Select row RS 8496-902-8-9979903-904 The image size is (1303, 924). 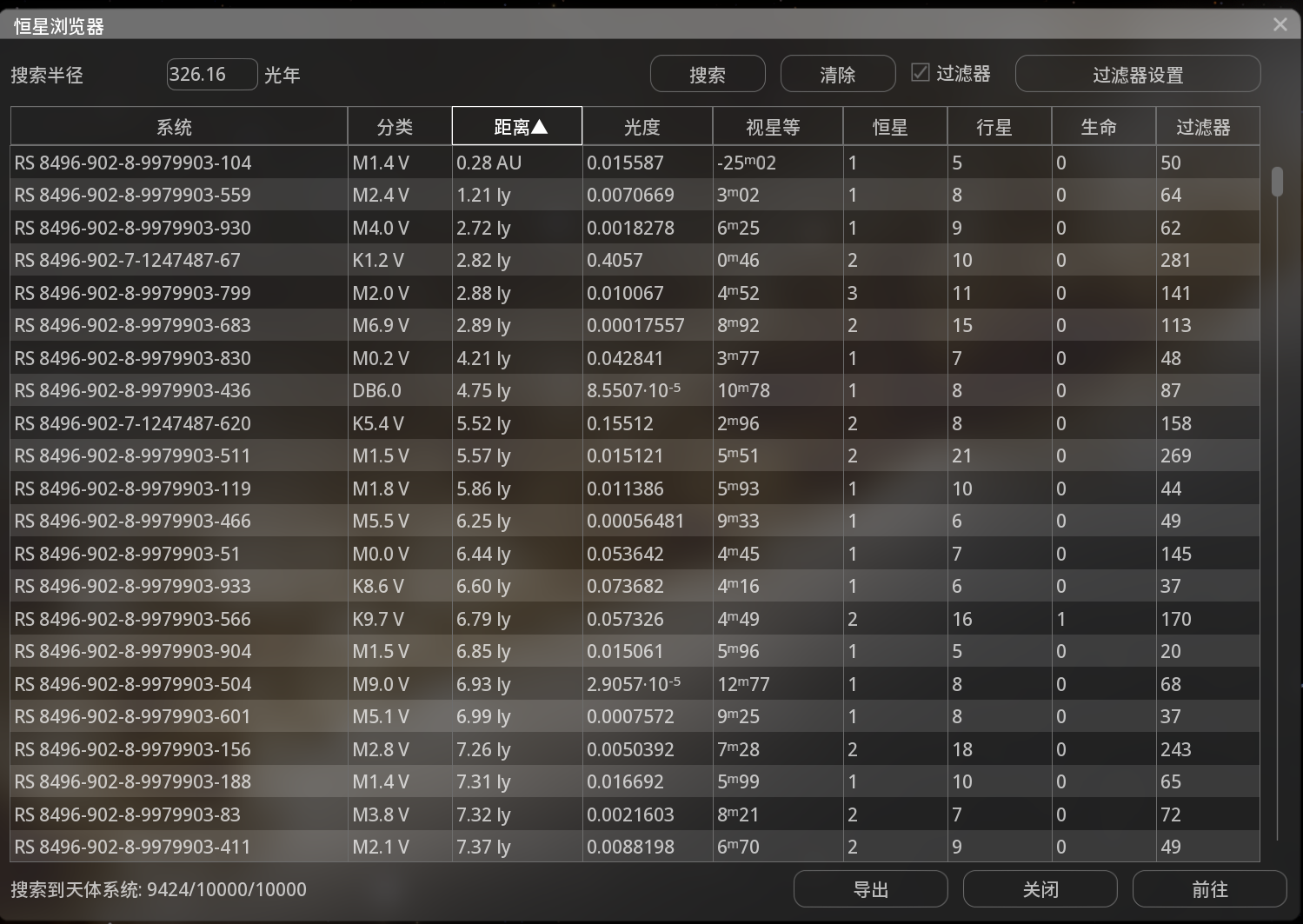[x=635, y=651]
